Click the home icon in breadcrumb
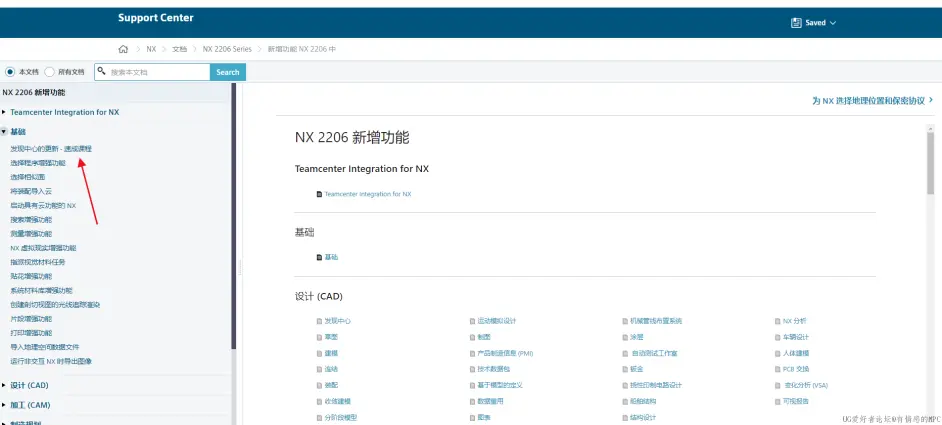The image size is (942, 425). coord(123,48)
